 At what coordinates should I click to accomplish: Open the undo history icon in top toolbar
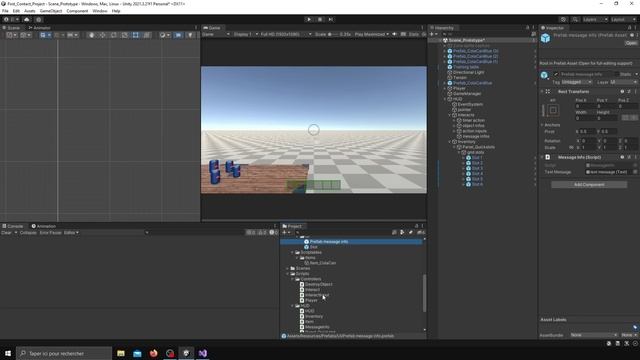tap(563, 20)
